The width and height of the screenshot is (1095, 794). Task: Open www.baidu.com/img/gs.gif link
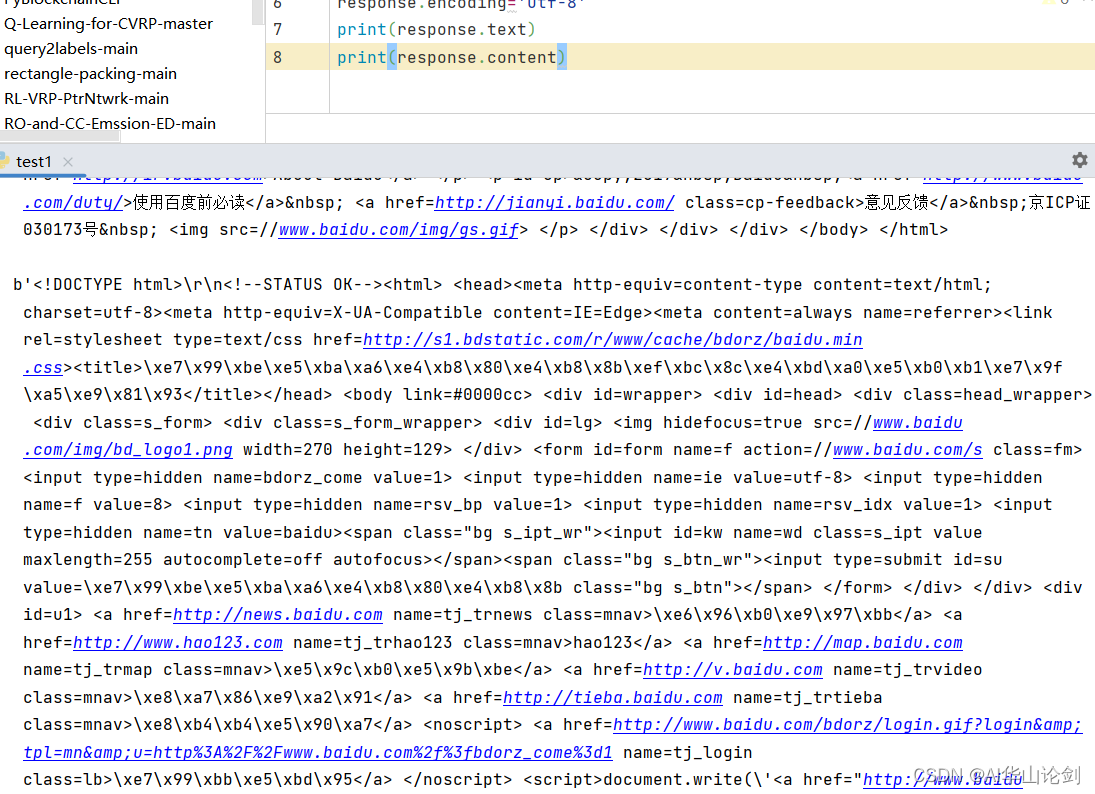point(398,230)
